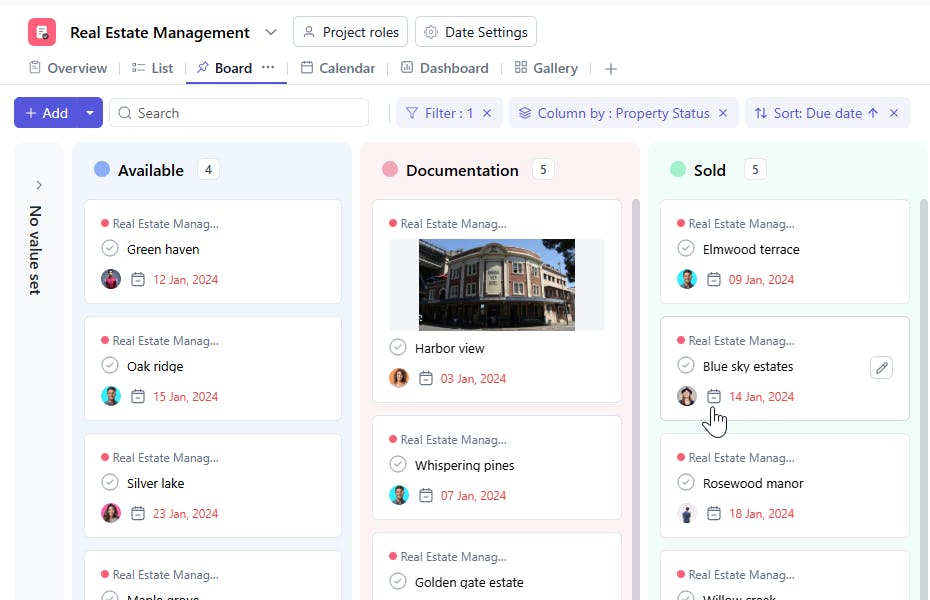Check off the Elmwood terrace task
The width and height of the screenshot is (930, 600).
coord(686,249)
